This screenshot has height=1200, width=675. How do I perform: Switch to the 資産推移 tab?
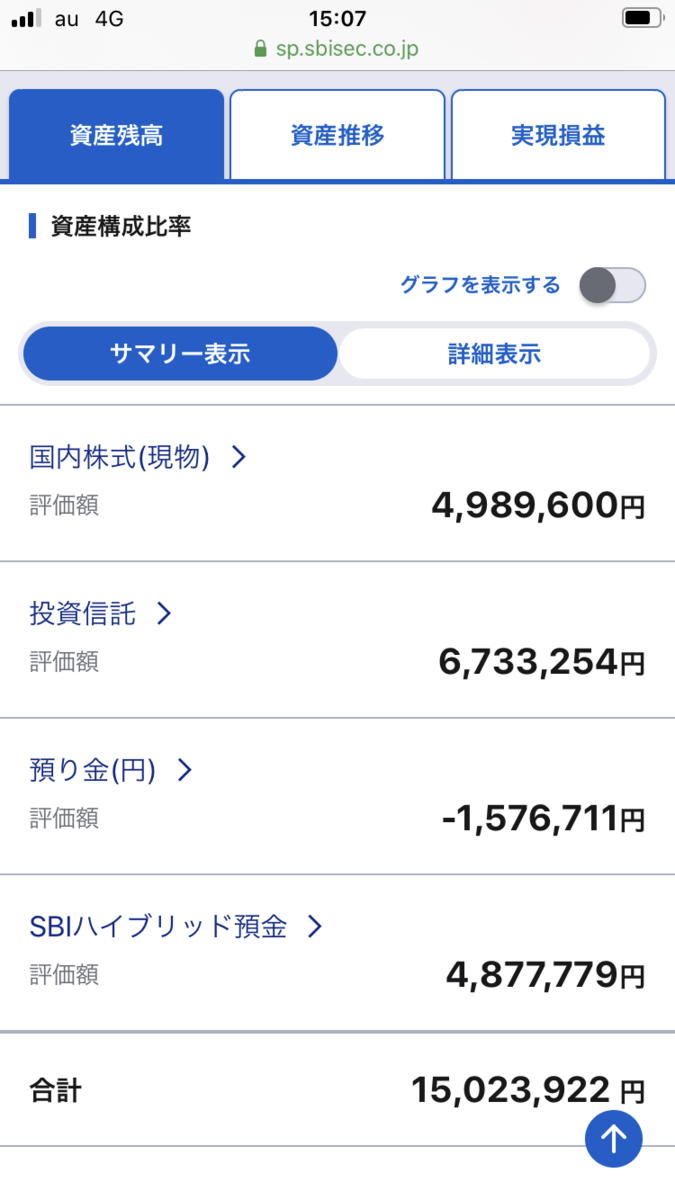click(x=337, y=135)
